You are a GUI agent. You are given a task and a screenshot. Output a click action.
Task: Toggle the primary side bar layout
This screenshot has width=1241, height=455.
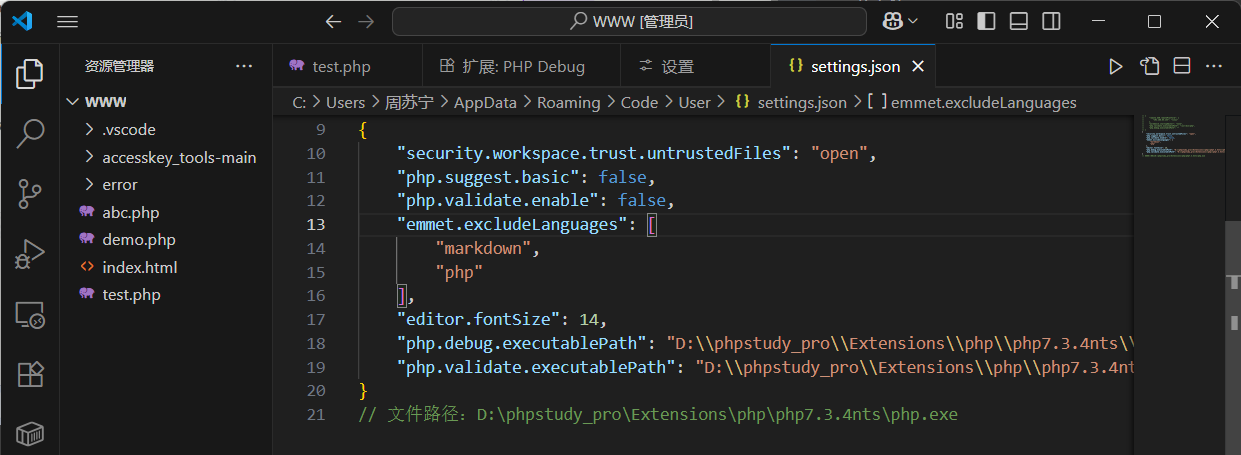(986, 21)
